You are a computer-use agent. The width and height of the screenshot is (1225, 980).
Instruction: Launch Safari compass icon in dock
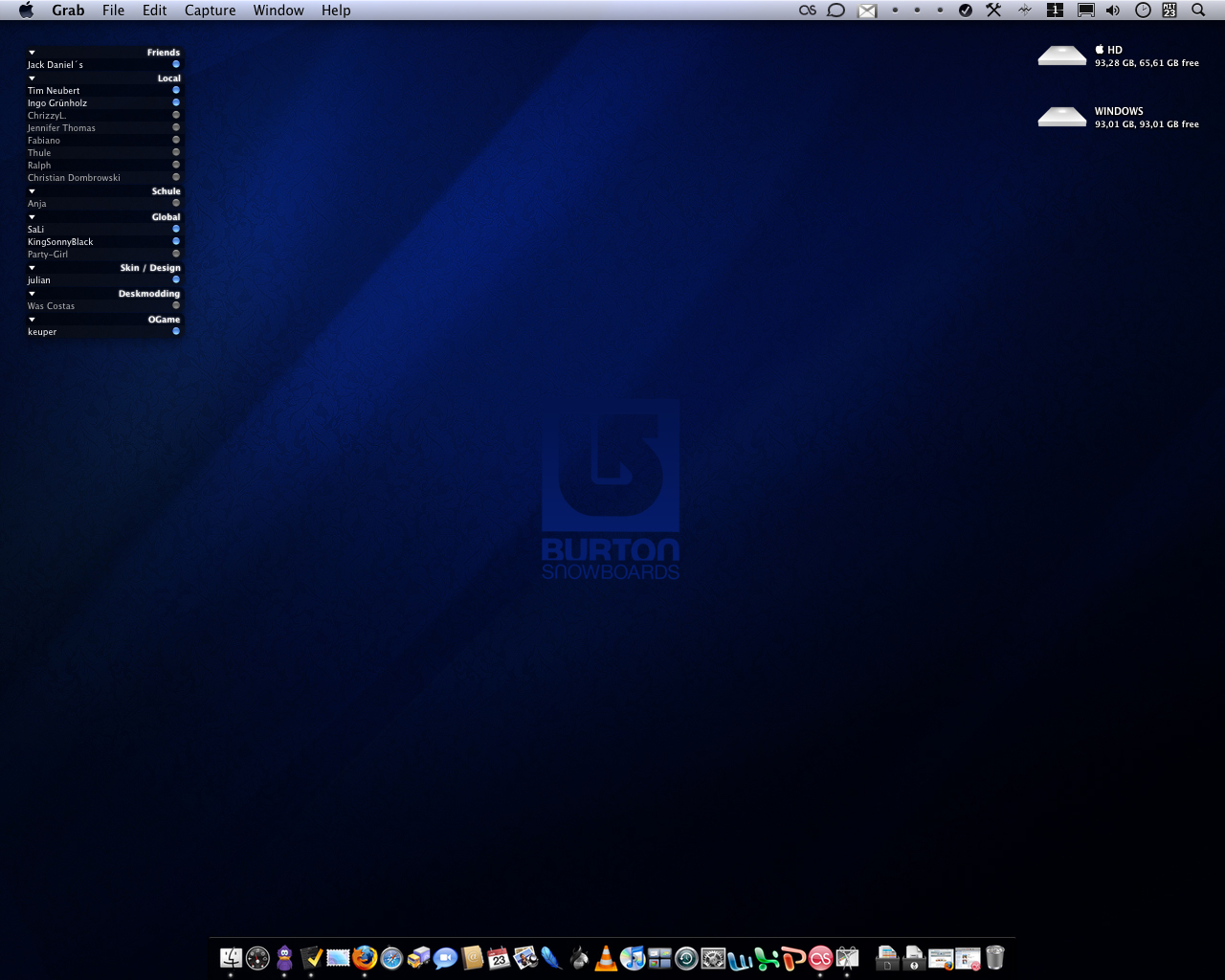coord(391,958)
